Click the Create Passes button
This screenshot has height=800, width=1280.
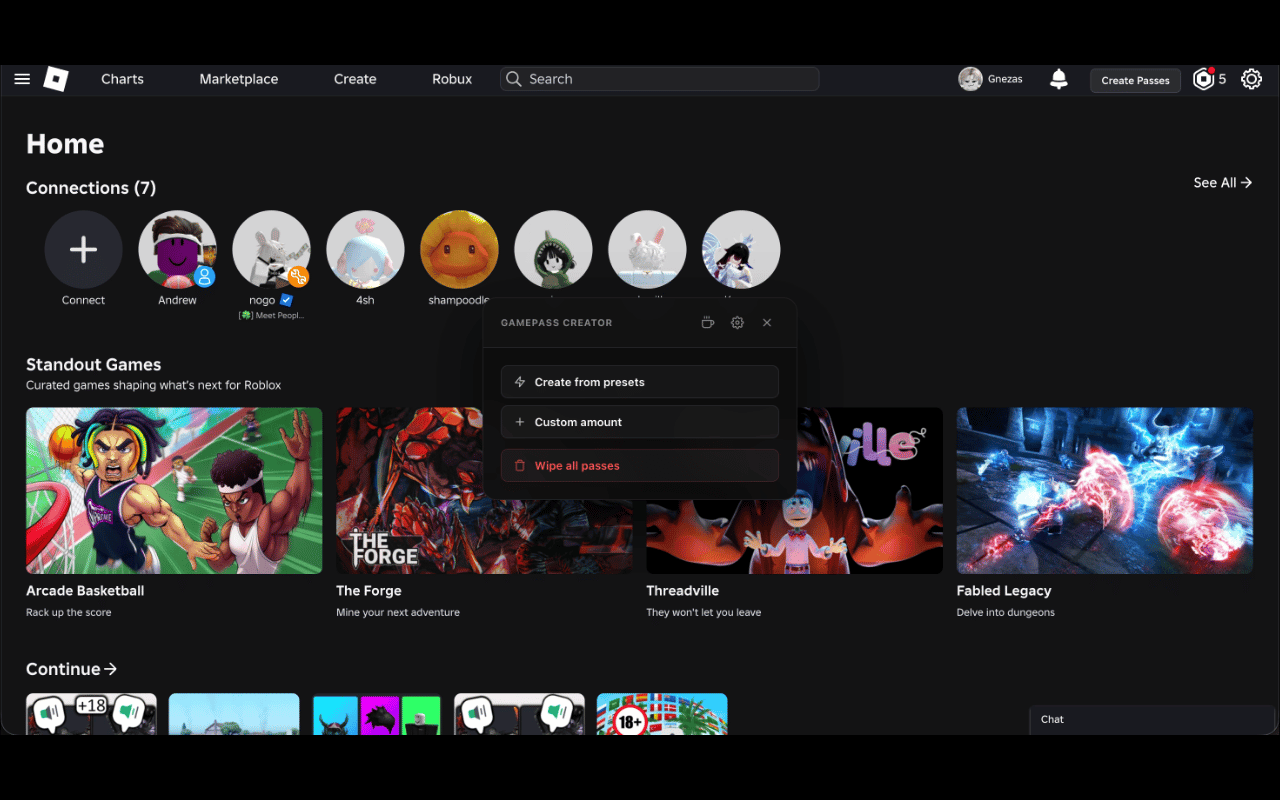(1135, 80)
